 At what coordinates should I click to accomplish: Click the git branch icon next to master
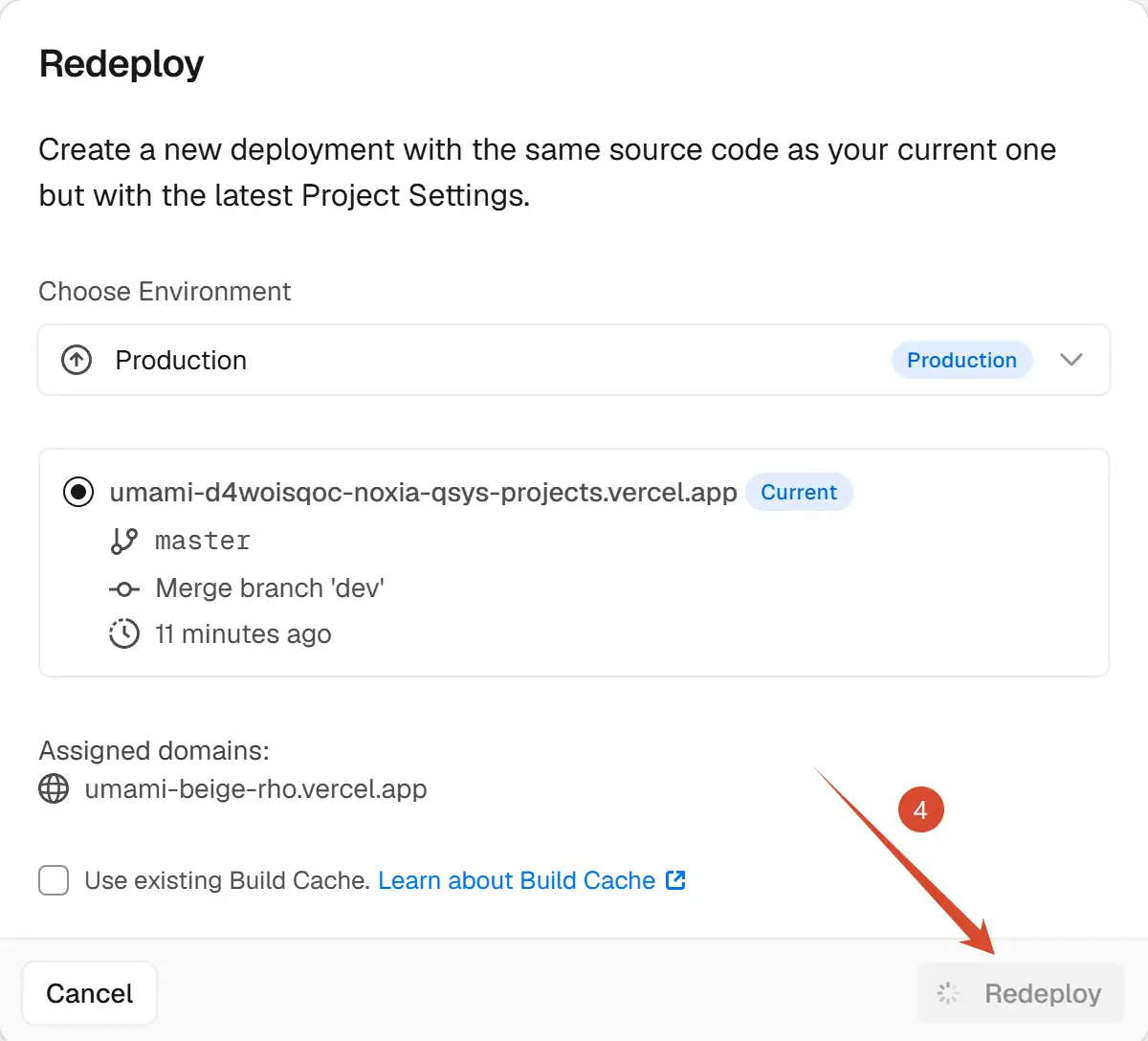(123, 542)
